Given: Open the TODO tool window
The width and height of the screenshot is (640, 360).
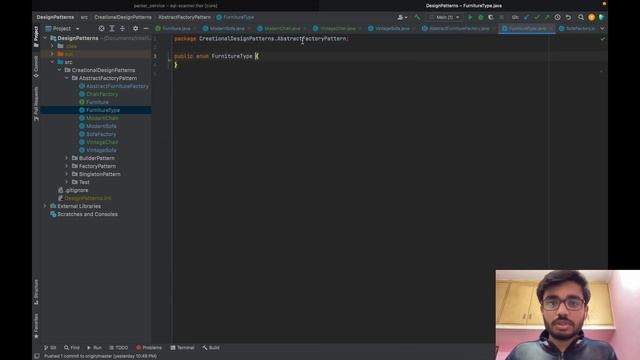Looking at the screenshot, I should coord(119,348).
